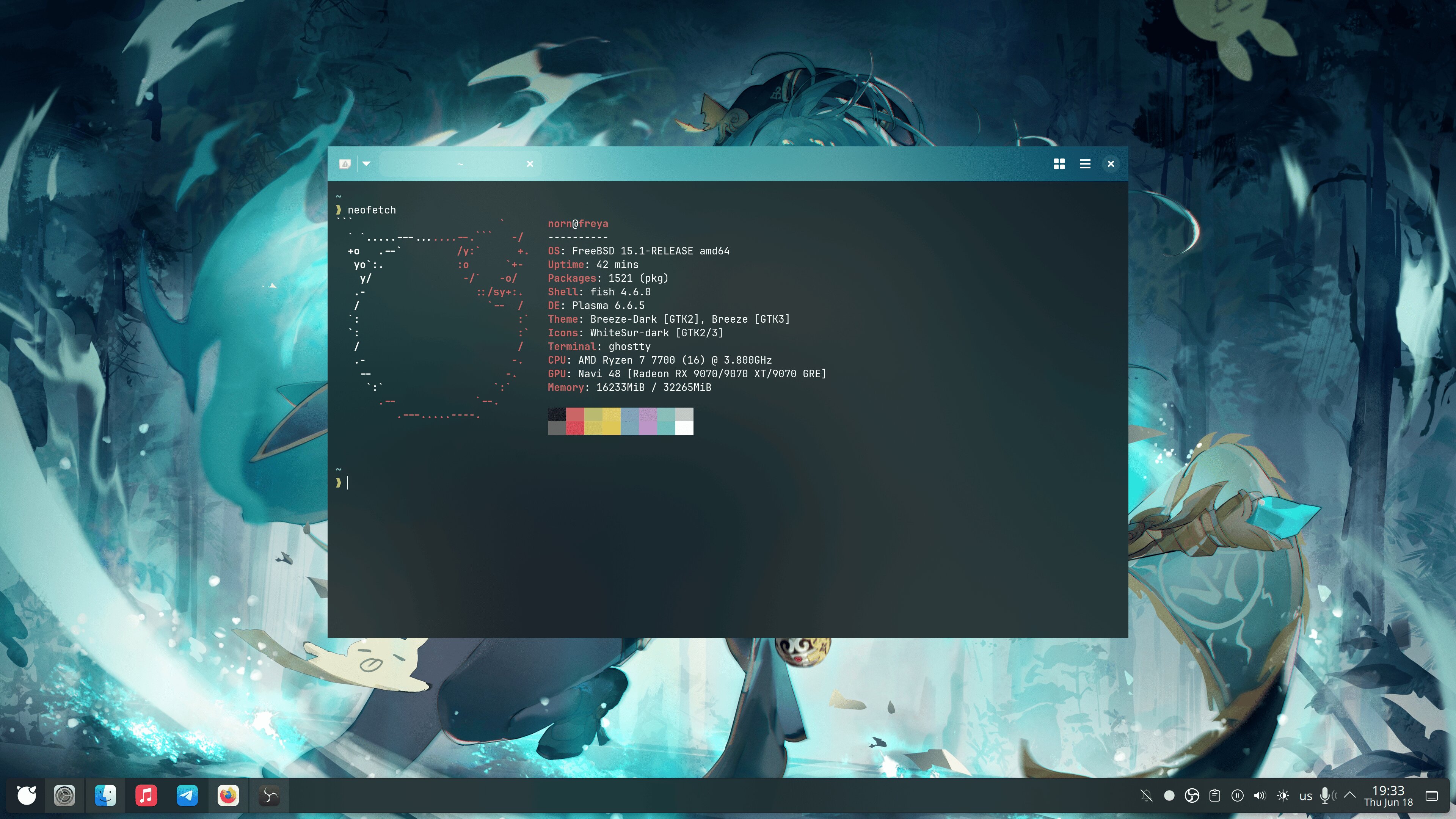Image resolution: width=1456 pixels, height=819 pixels.
Task: Open the audio volume tray applet
Action: [x=1260, y=796]
